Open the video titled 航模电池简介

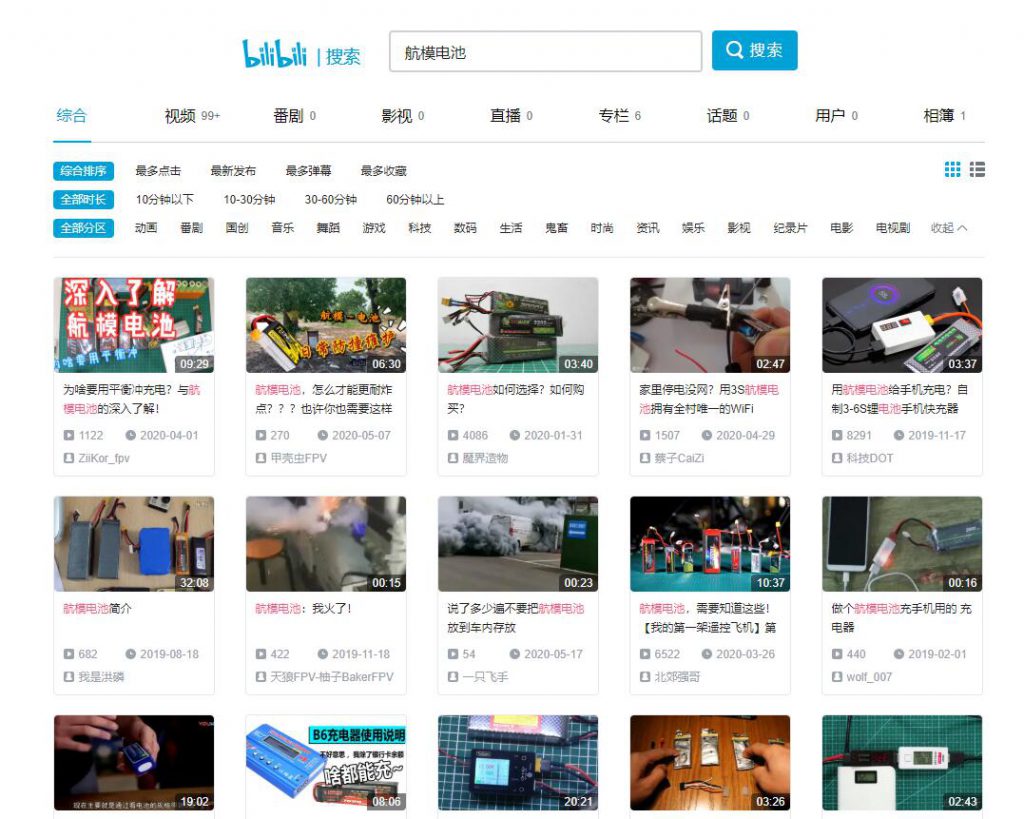tap(96, 608)
